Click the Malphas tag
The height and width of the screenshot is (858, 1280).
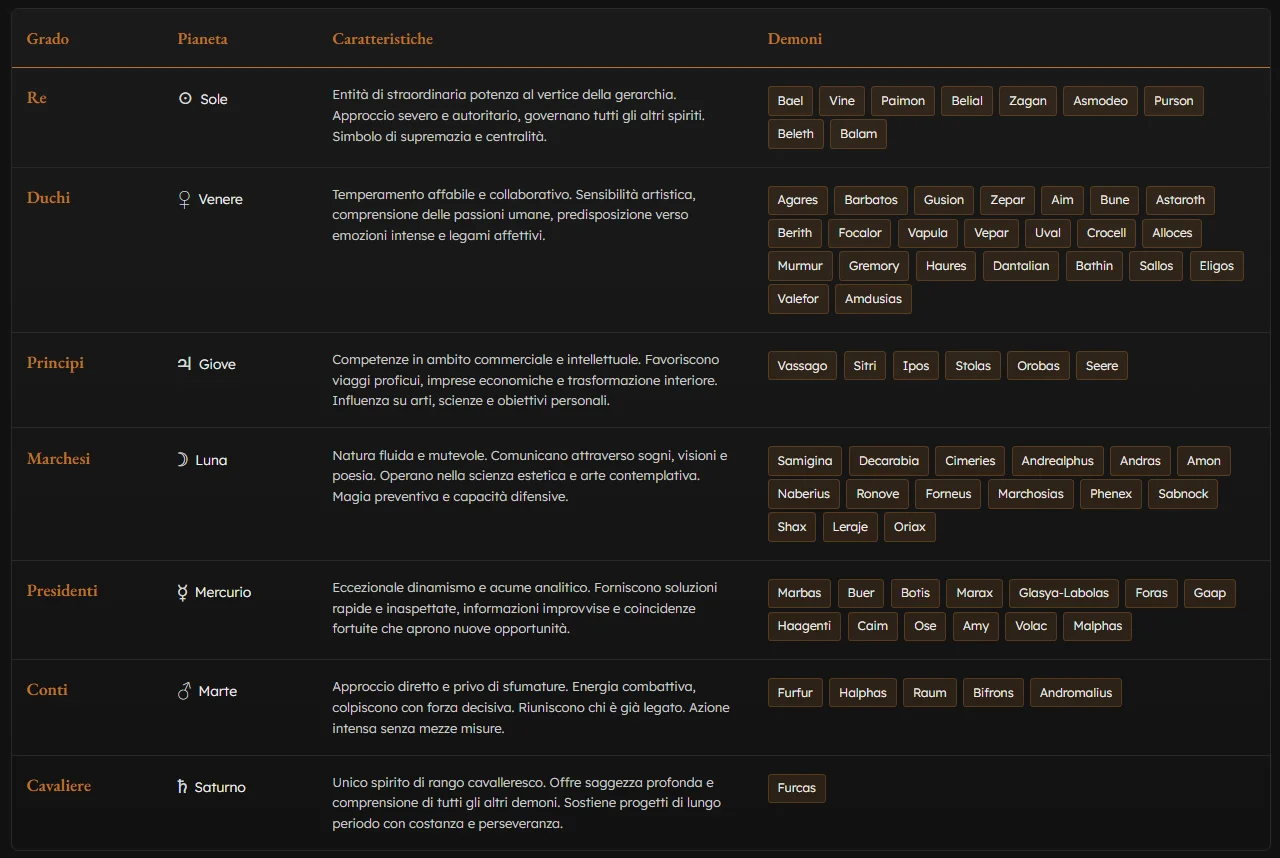tap(1098, 626)
